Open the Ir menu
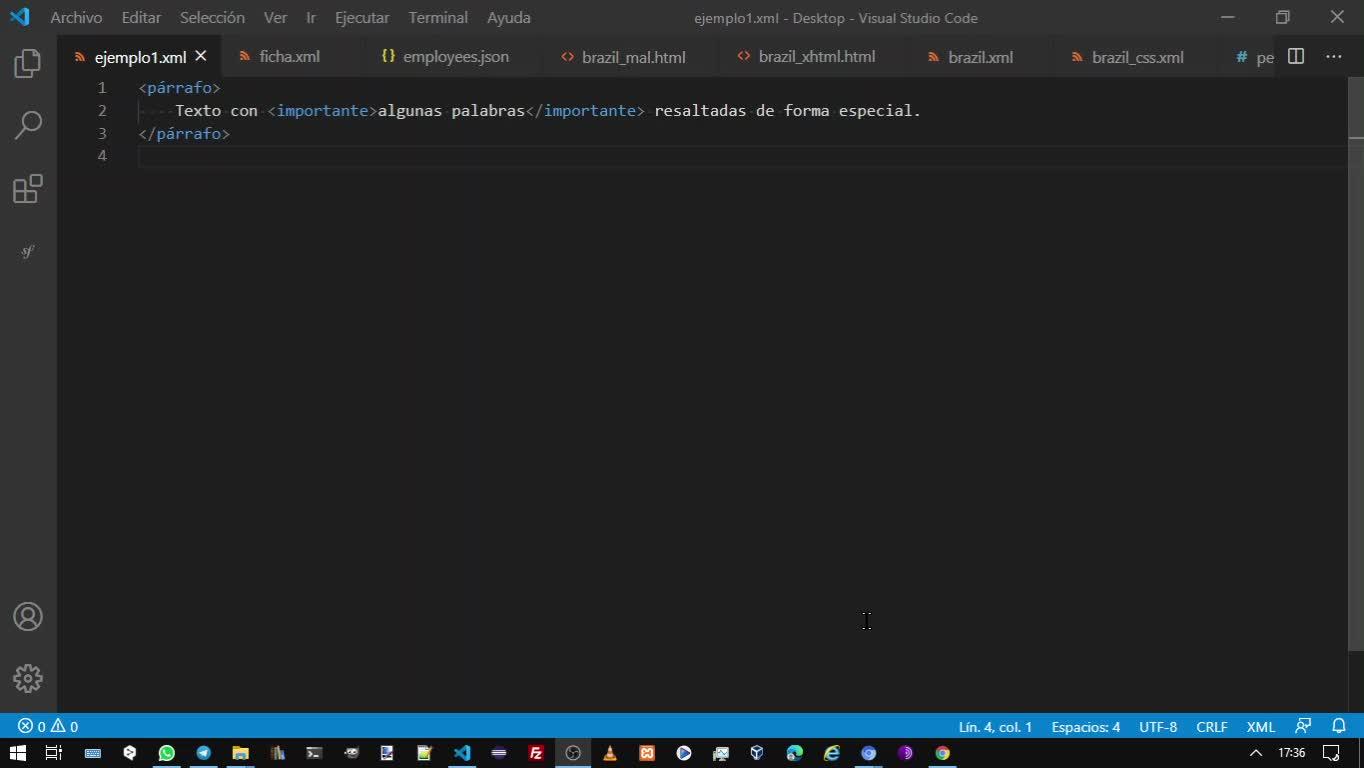 (311, 18)
